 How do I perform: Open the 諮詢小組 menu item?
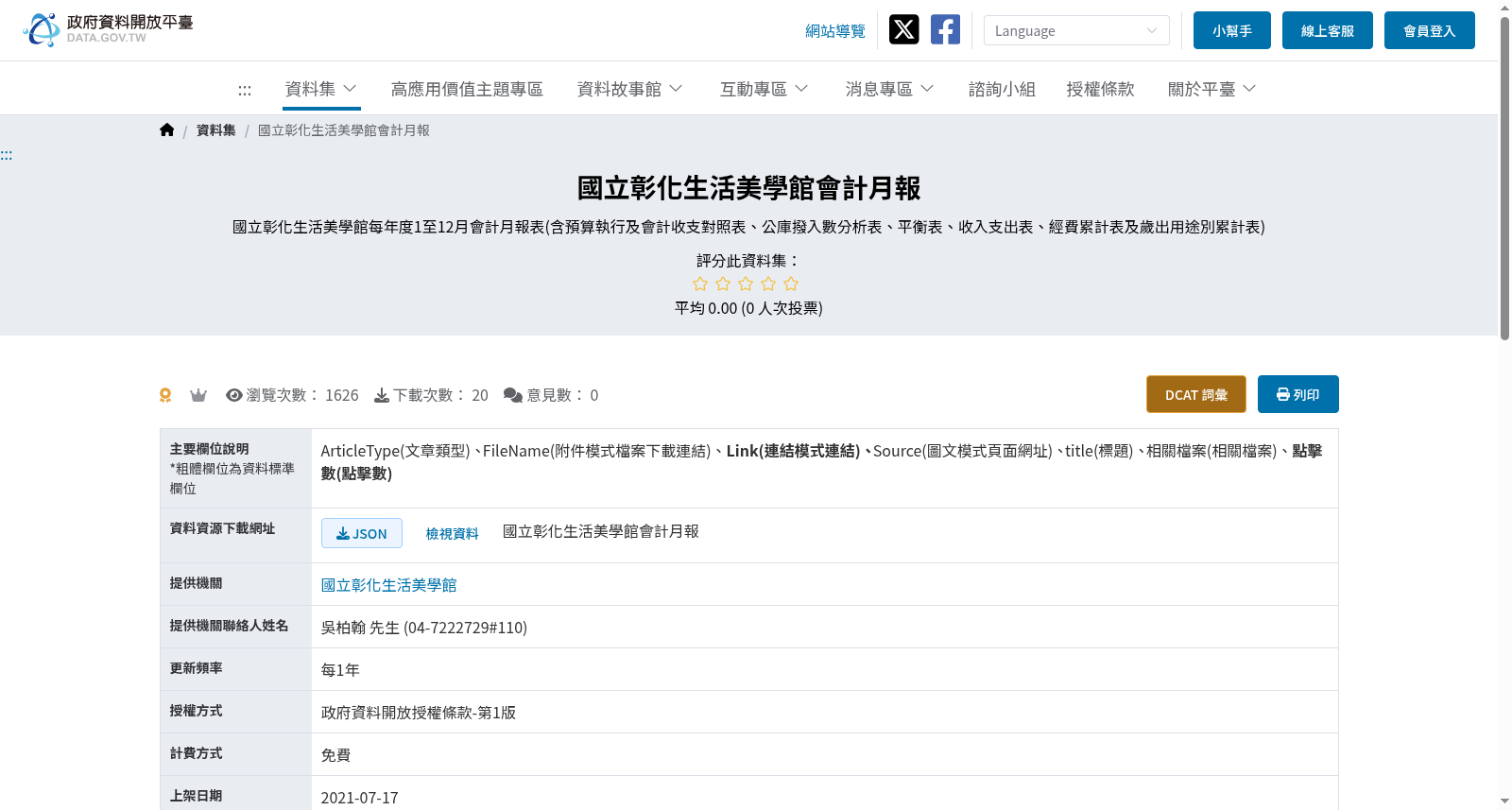coord(1002,89)
